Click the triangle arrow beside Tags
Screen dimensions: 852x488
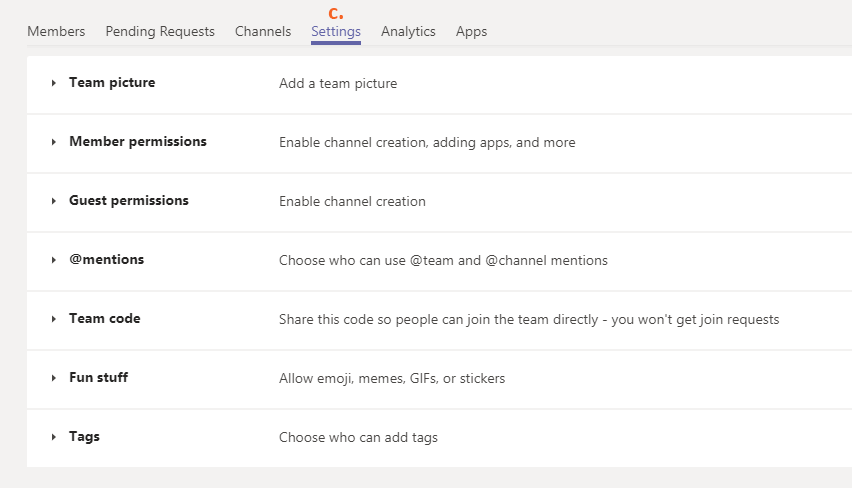coord(54,438)
